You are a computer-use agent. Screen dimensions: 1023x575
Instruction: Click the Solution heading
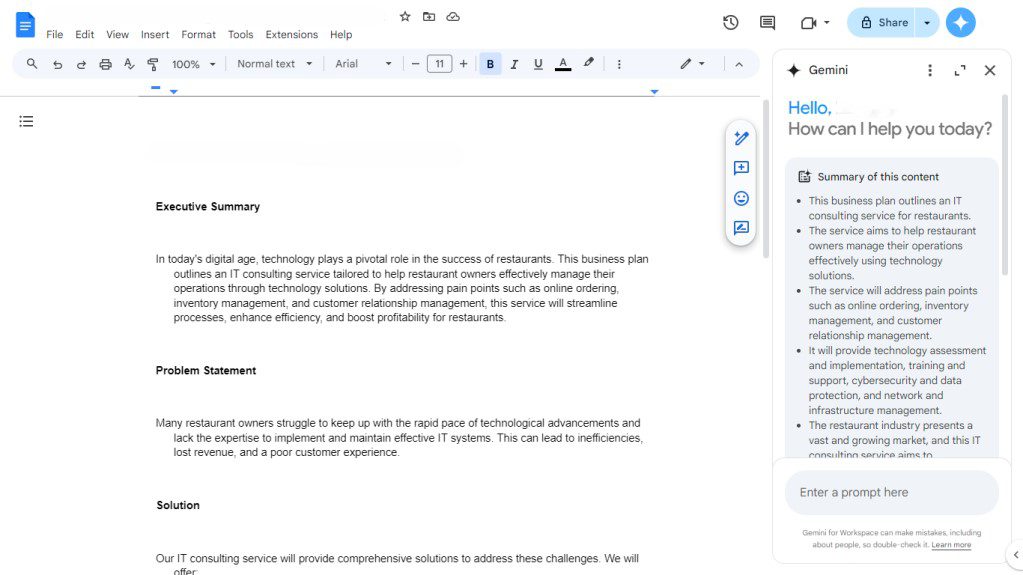point(177,505)
